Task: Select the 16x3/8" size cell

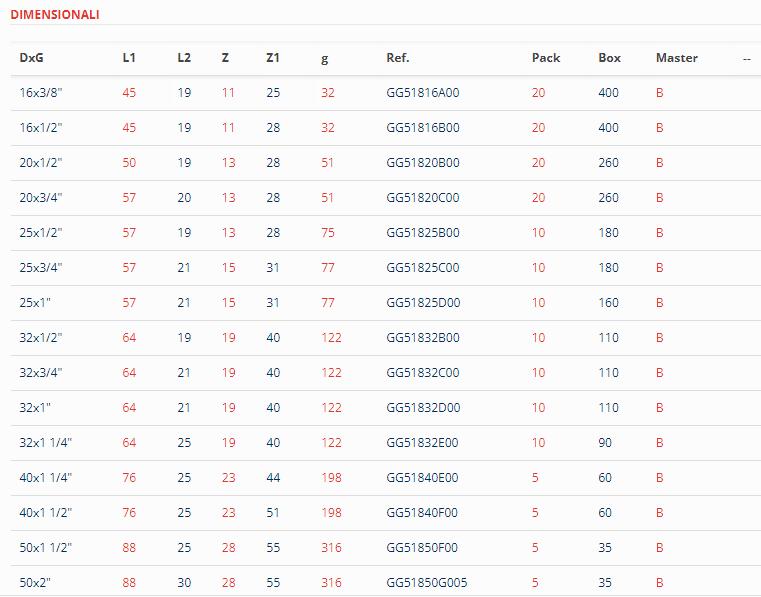Action: [x=41, y=93]
